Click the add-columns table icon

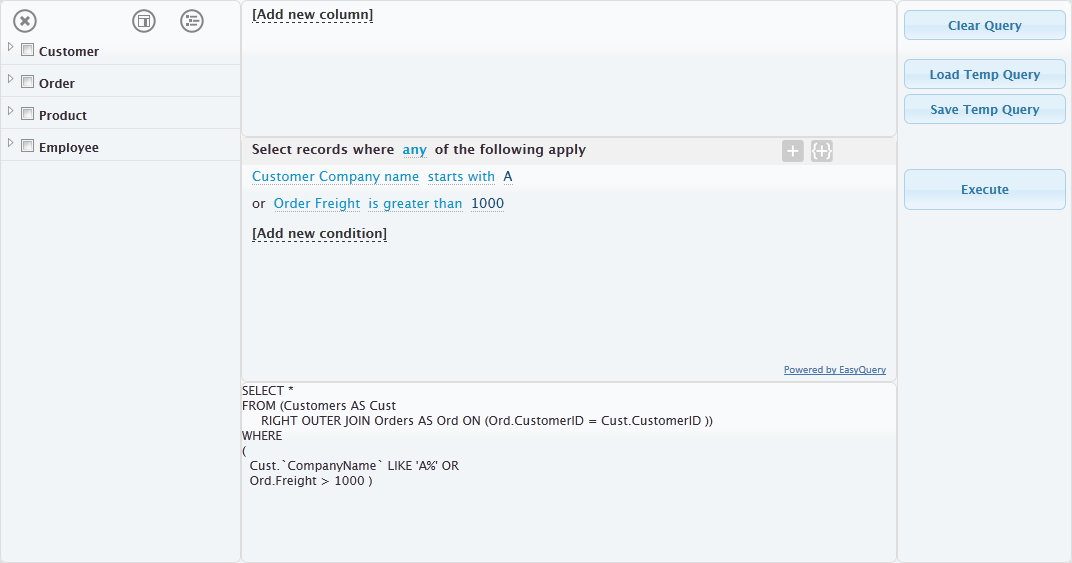point(144,21)
